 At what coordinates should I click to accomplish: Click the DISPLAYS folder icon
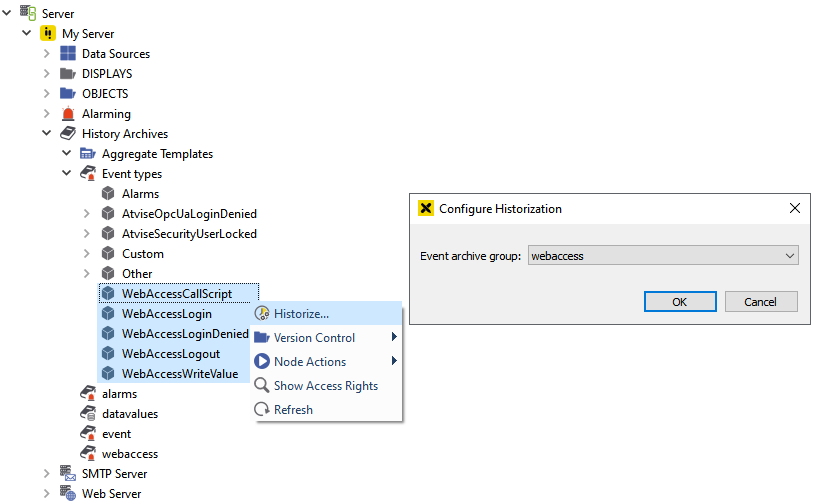click(x=68, y=74)
